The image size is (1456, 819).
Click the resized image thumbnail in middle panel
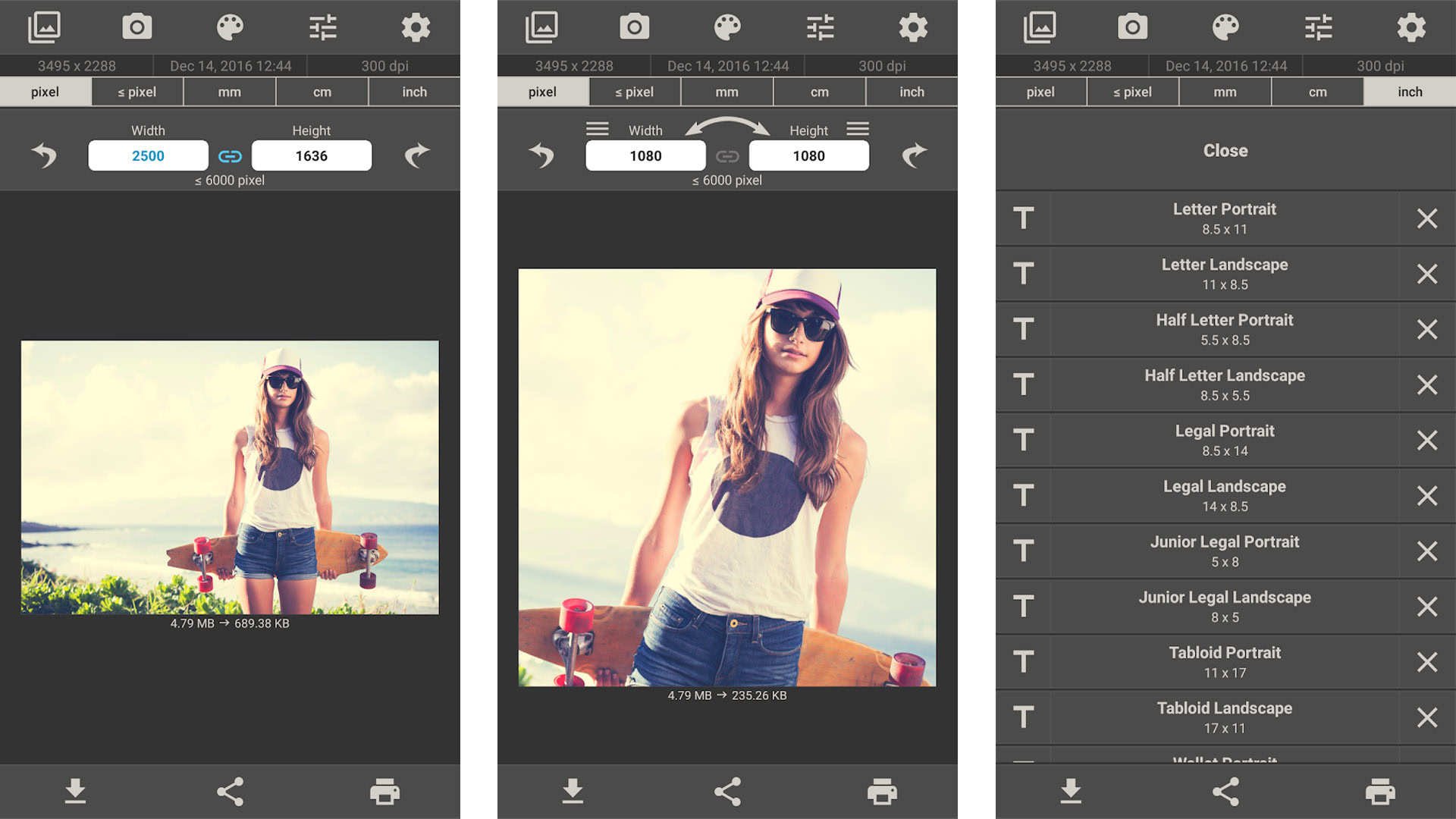tap(727, 477)
